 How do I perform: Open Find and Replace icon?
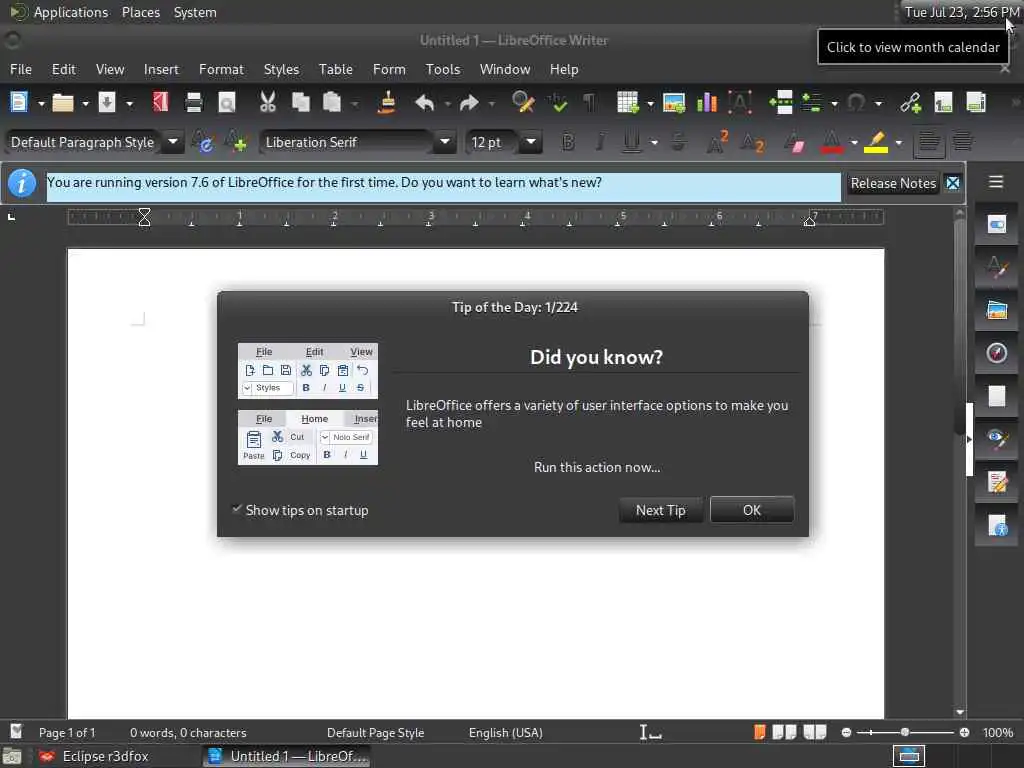click(523, 103)
